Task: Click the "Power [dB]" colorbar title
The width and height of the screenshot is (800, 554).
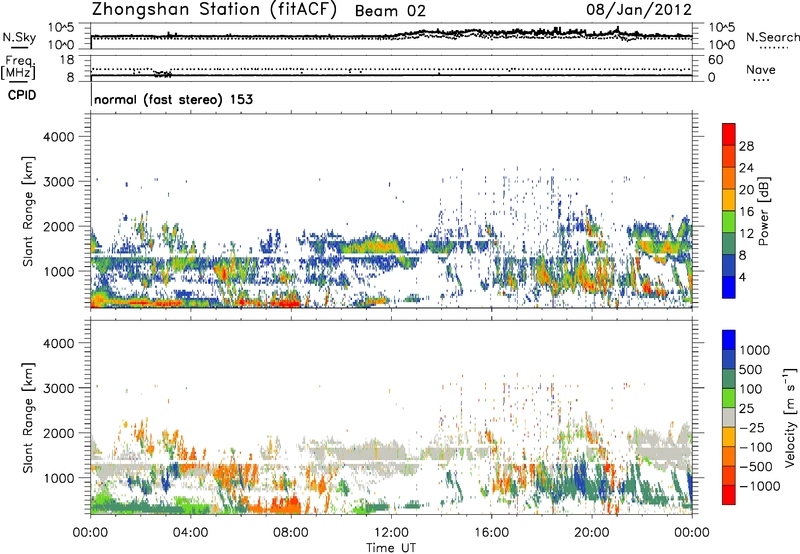Action: coord(763,211)
